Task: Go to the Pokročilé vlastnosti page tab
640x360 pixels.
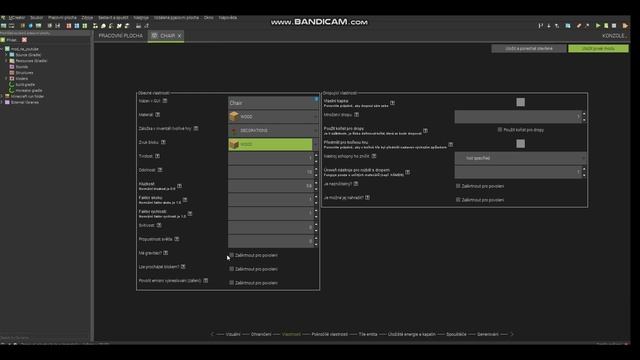Action: (x=329, y=334)
